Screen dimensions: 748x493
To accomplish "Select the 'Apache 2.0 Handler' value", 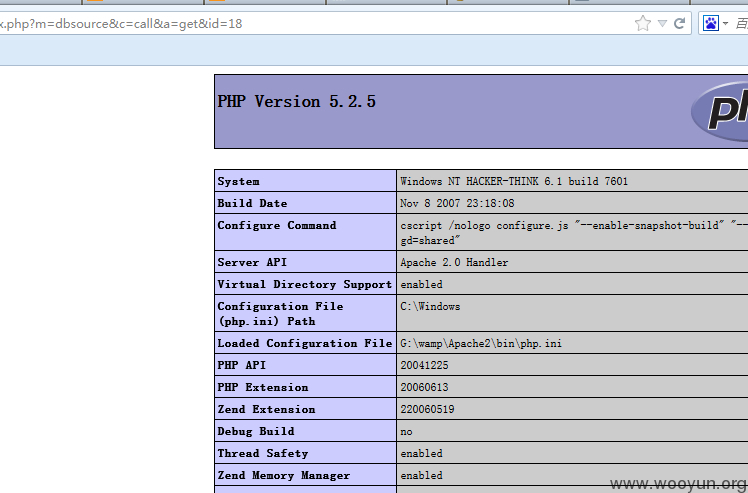I will tap(454, 262).
